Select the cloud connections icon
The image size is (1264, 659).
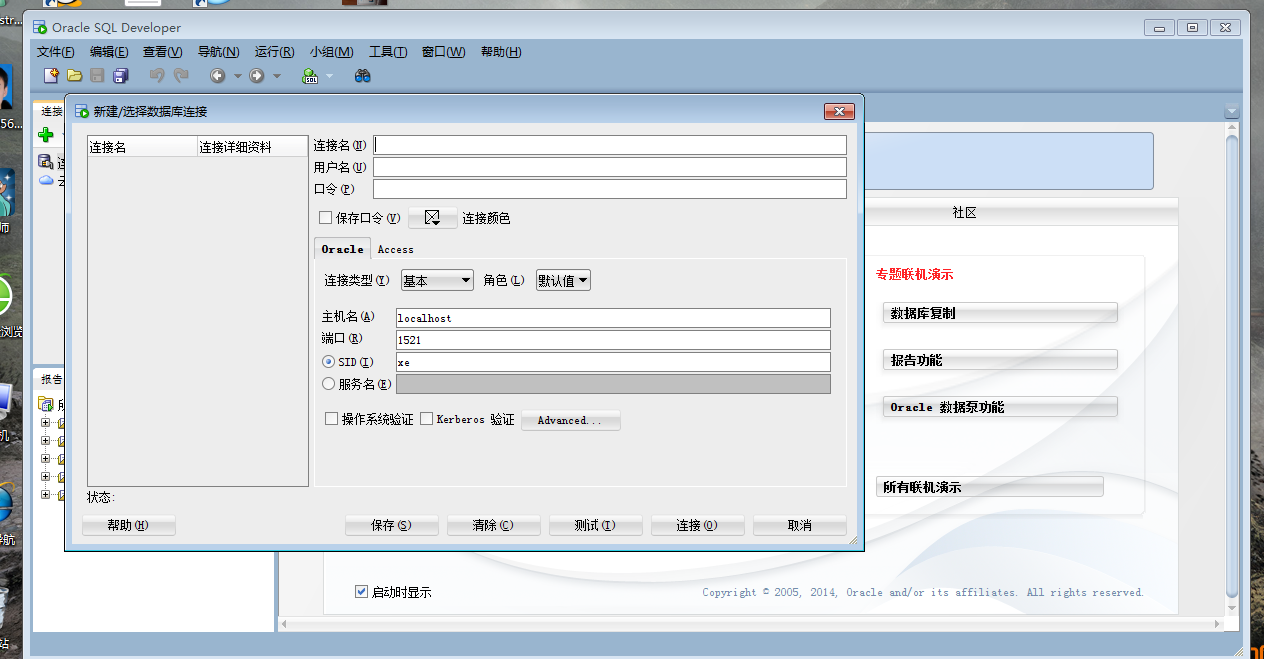coord(46,181)
